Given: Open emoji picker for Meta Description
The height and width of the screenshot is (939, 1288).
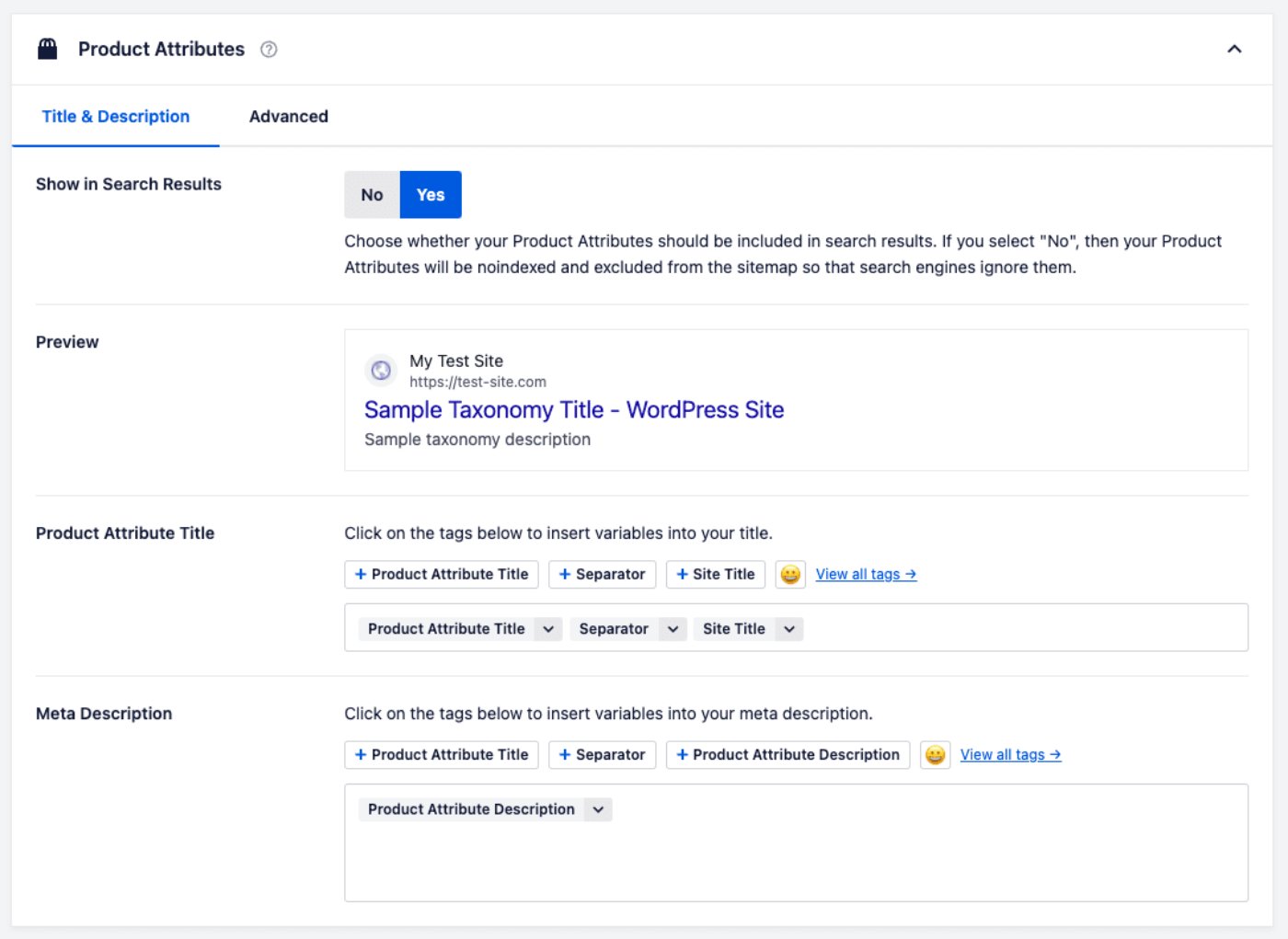Looking at the screenshot, I should point(935,755).
